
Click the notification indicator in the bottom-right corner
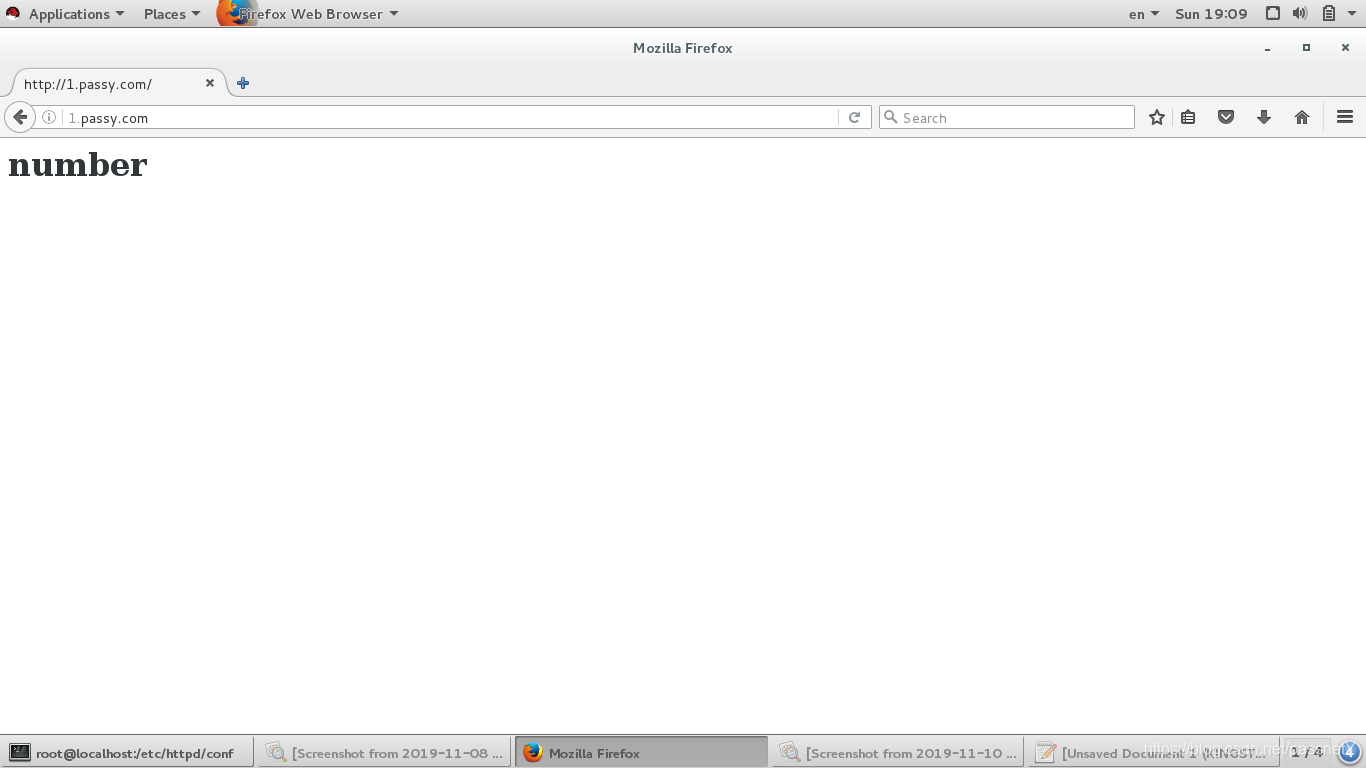pyautogui.click(x=1349, y=752)
